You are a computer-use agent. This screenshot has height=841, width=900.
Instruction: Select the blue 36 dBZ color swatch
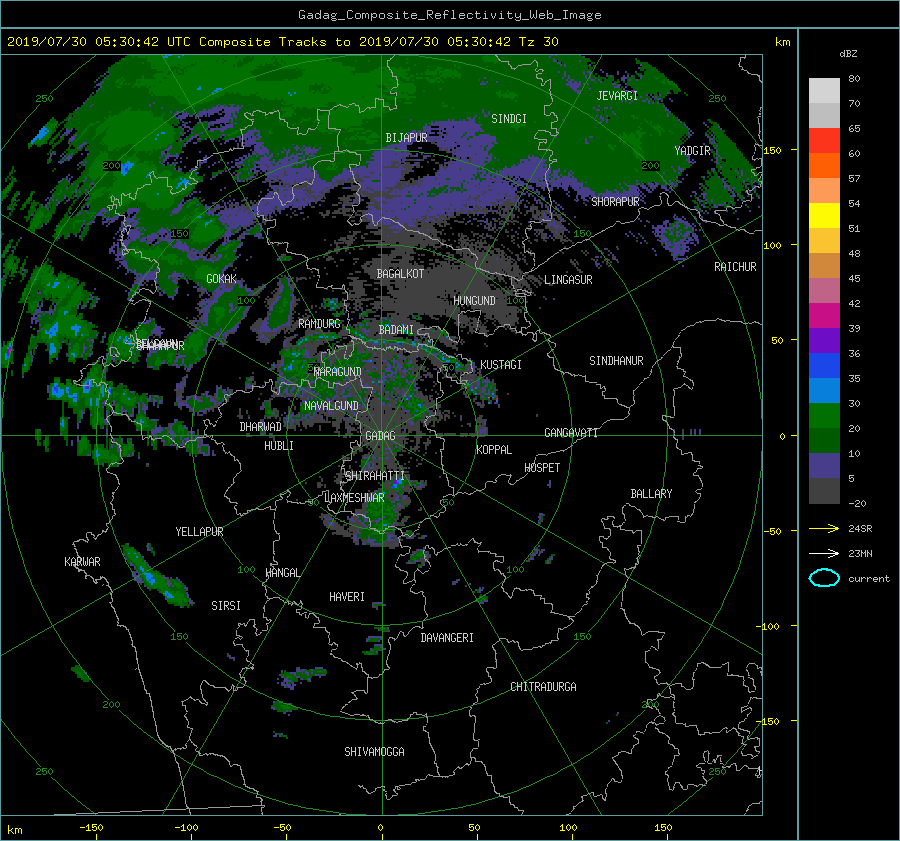[x=824, y=365]
